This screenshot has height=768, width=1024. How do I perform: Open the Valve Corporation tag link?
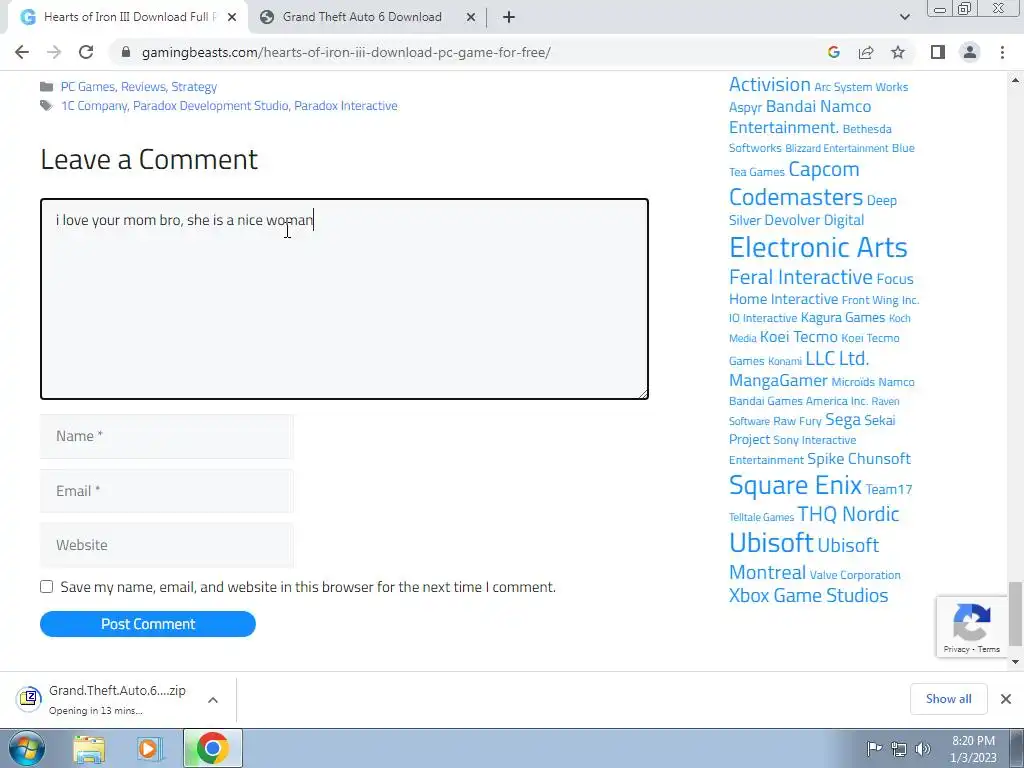(x=855, y=575)
